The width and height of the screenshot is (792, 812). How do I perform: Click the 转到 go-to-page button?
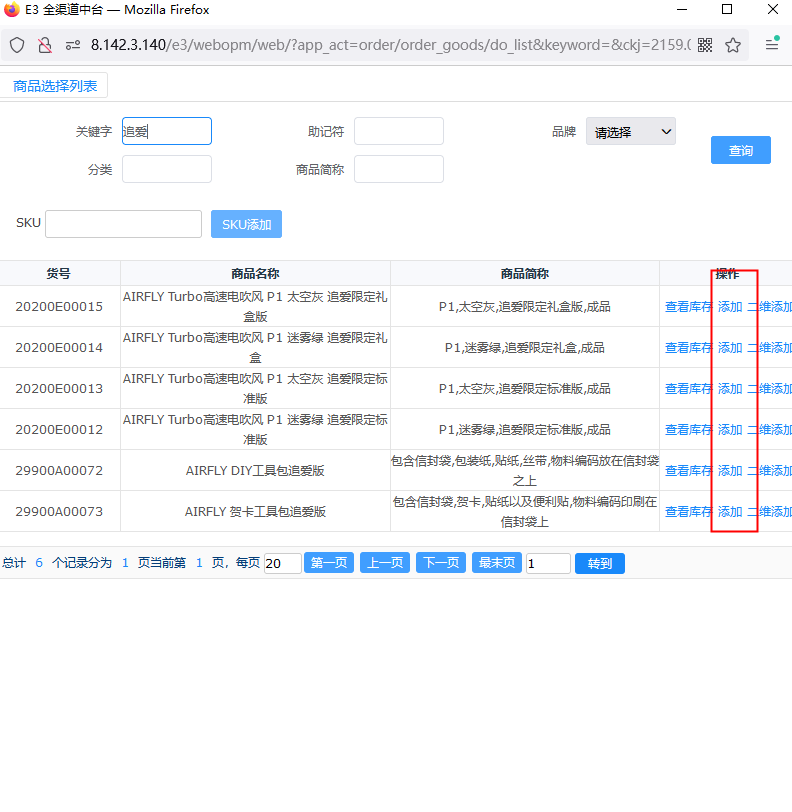[x=600, y=563]
